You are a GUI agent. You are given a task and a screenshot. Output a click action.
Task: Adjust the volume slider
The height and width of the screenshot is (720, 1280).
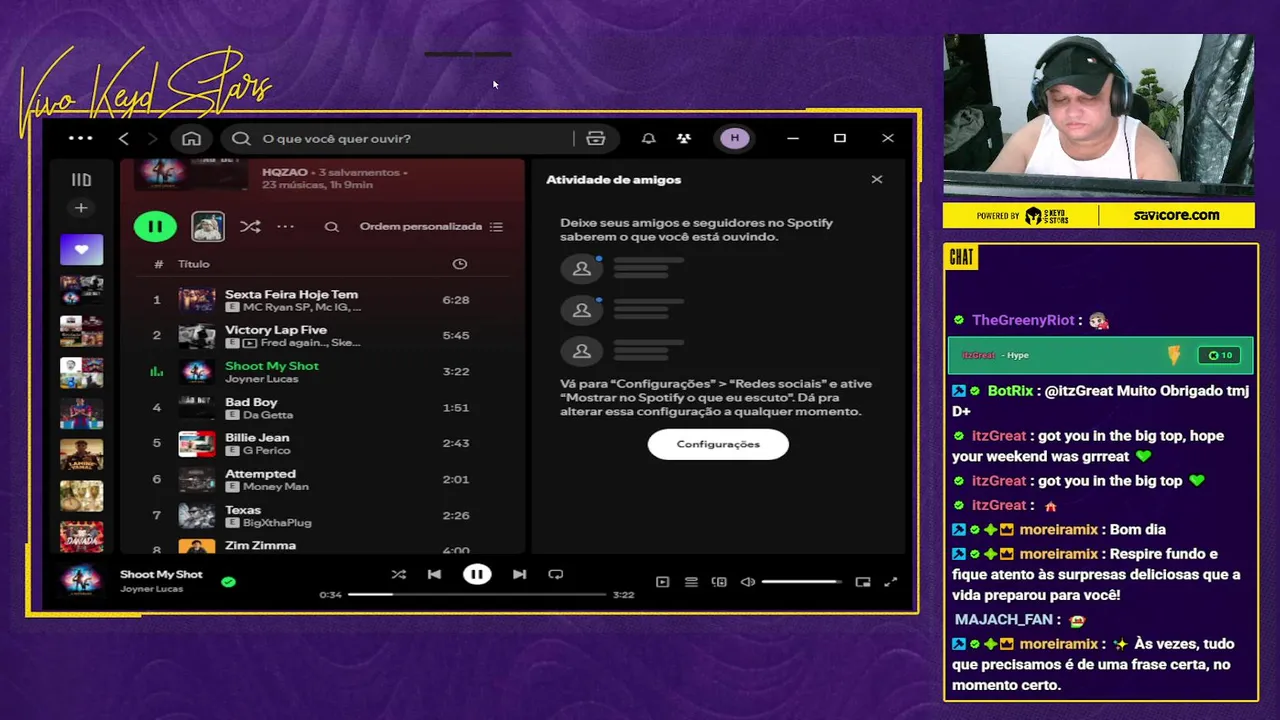tap(801, 582)
